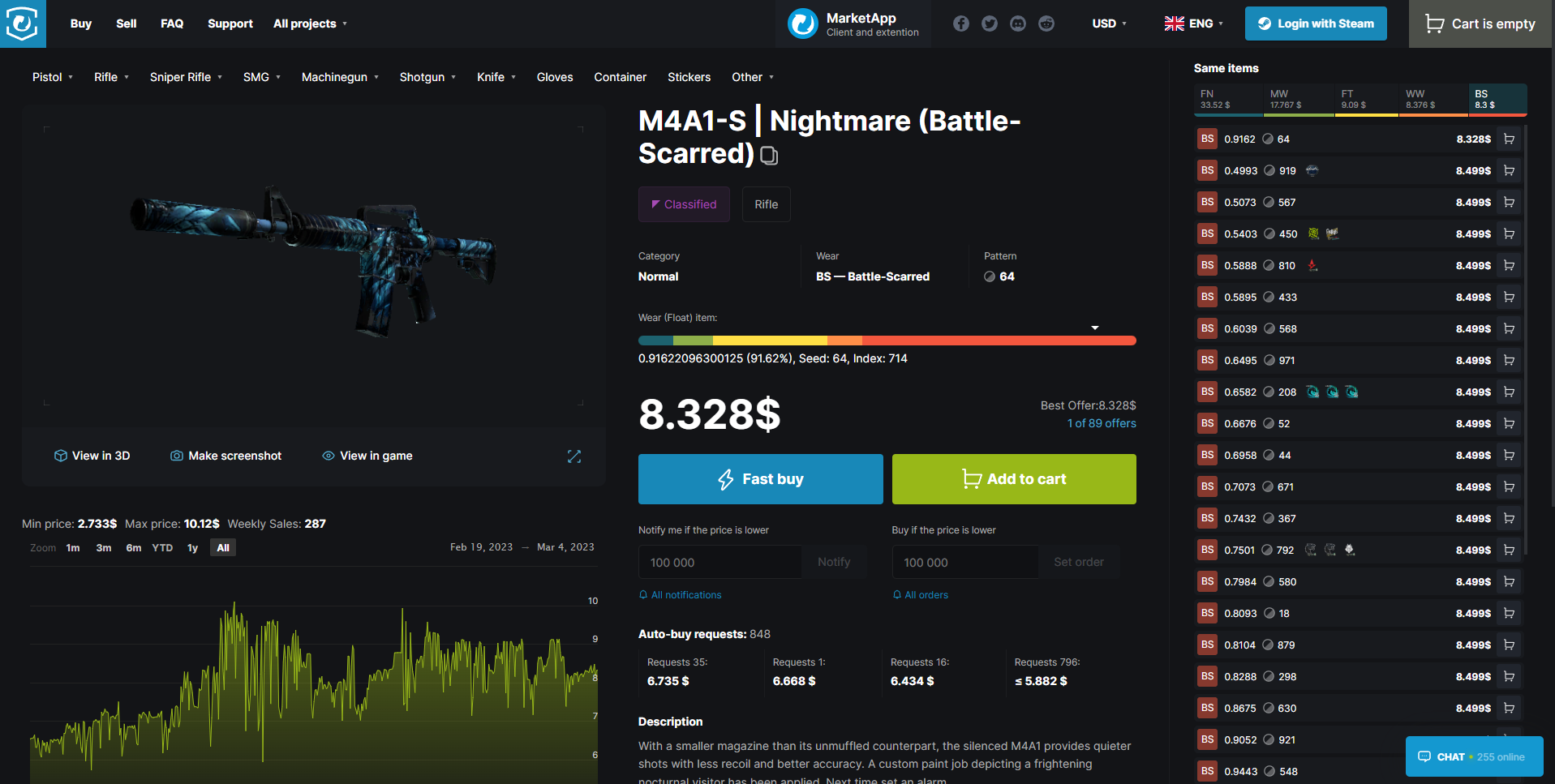
Task: Select the FN wear tab
Action: coord(1228,100)
